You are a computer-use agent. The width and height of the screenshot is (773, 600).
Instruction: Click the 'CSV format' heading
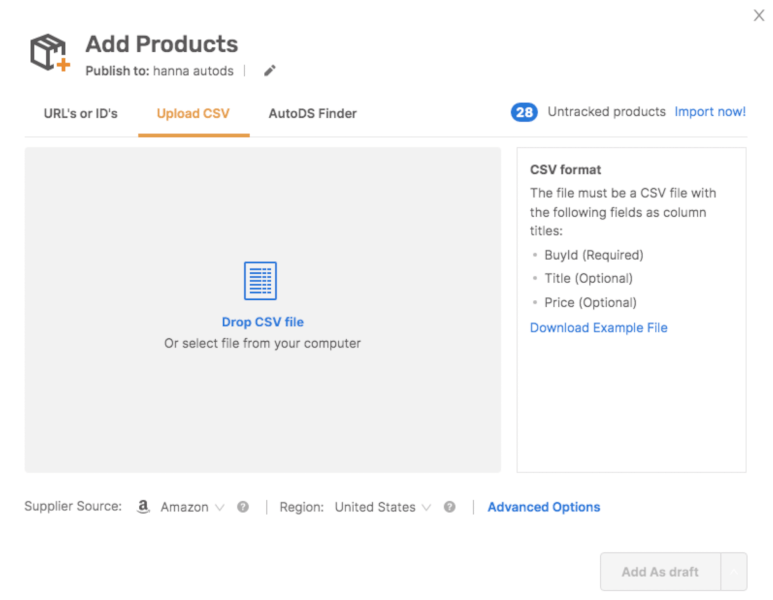pyautogui.click(x=565, y=170)
